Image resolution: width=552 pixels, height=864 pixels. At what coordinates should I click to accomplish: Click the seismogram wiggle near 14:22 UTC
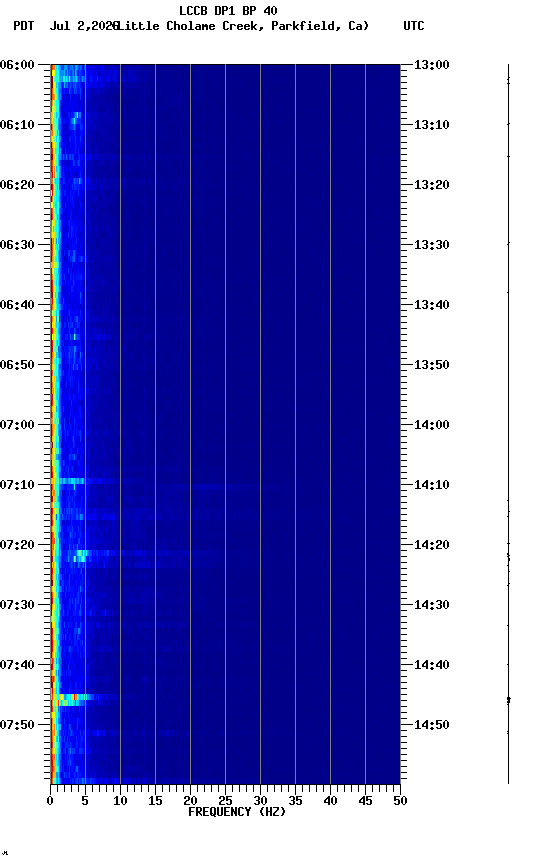[508, 559]
